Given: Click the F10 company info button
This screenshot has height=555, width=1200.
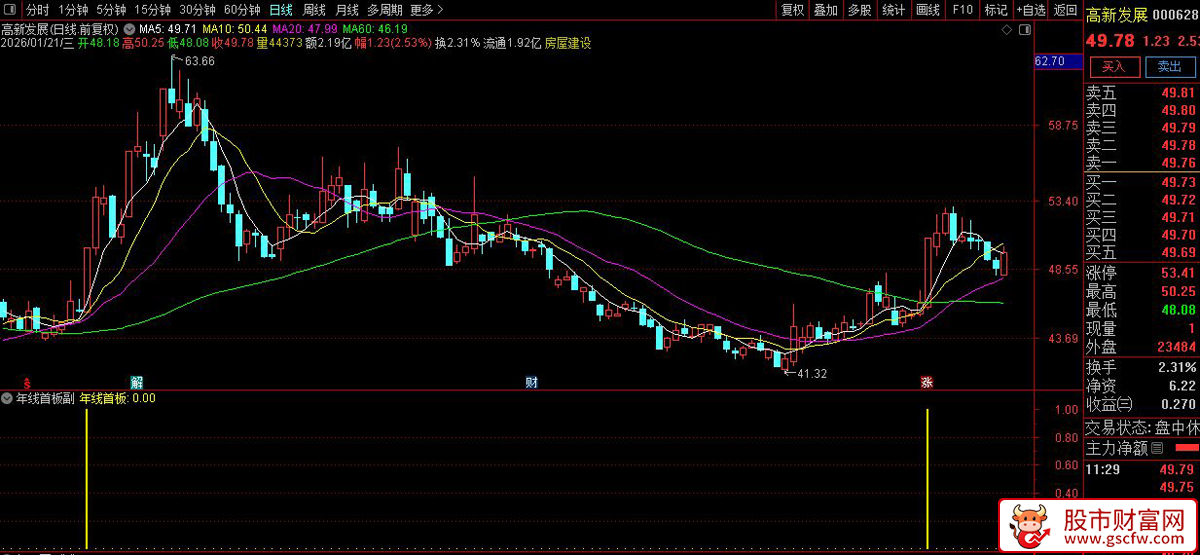Looking at the screenshot, I should 962,10.
